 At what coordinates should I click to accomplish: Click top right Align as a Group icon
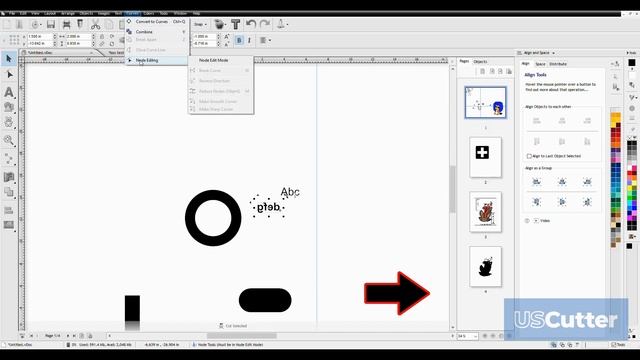coord(587,182)
